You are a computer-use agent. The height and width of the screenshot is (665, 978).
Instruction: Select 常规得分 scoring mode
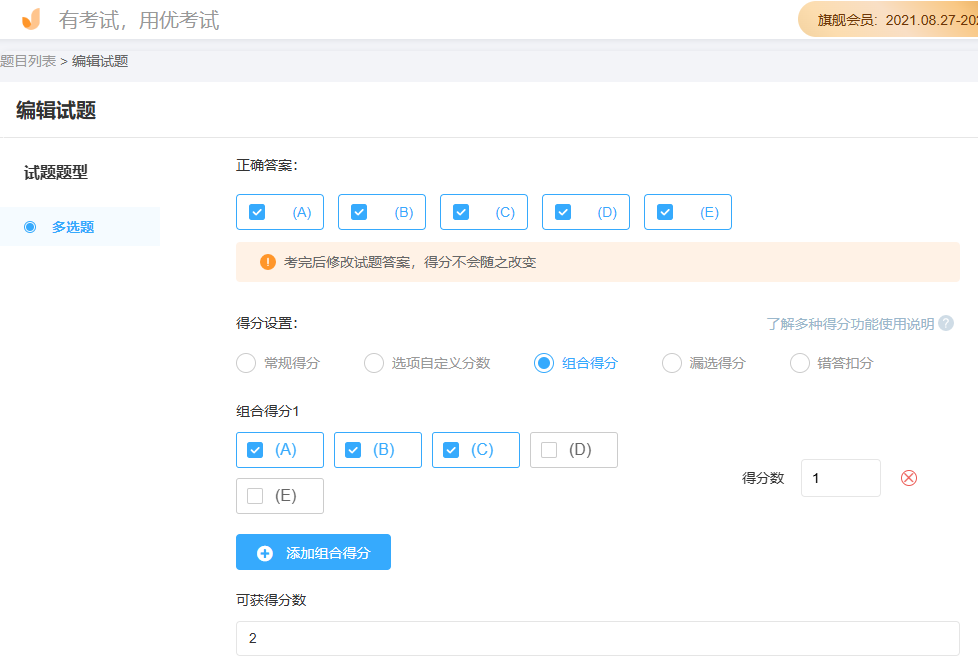[x=246, y=363]
